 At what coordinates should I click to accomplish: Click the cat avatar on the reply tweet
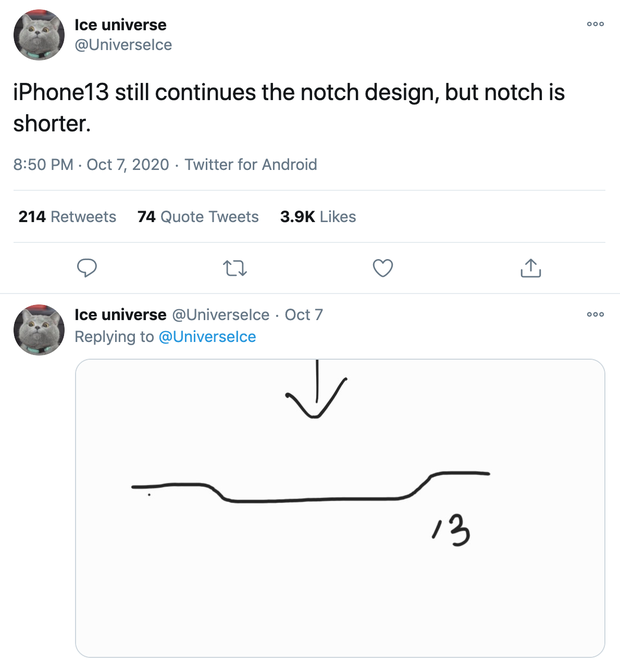(39, 331)
